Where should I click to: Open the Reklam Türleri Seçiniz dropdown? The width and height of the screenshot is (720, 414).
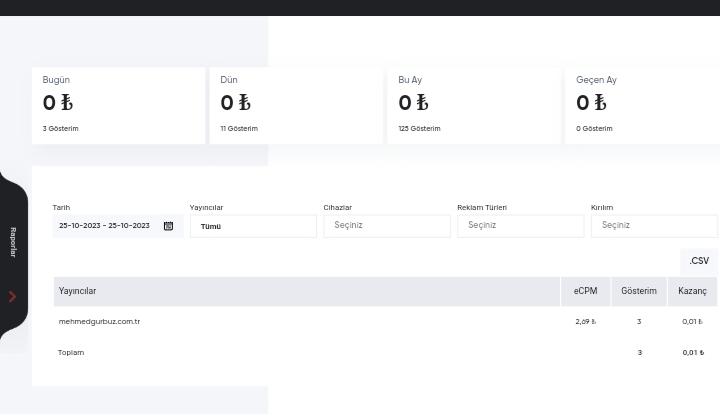tap(521, 226)
